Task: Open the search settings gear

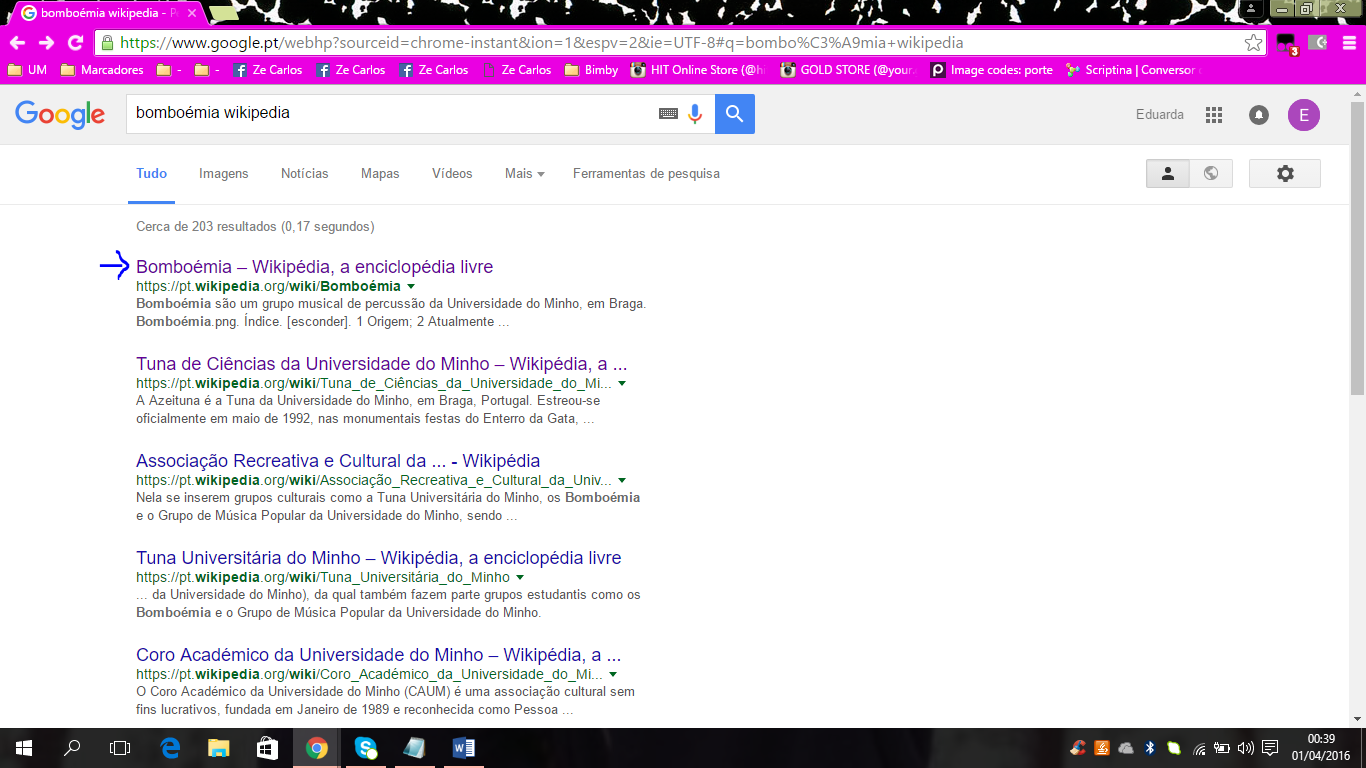Action: (x=1285, y=173)
